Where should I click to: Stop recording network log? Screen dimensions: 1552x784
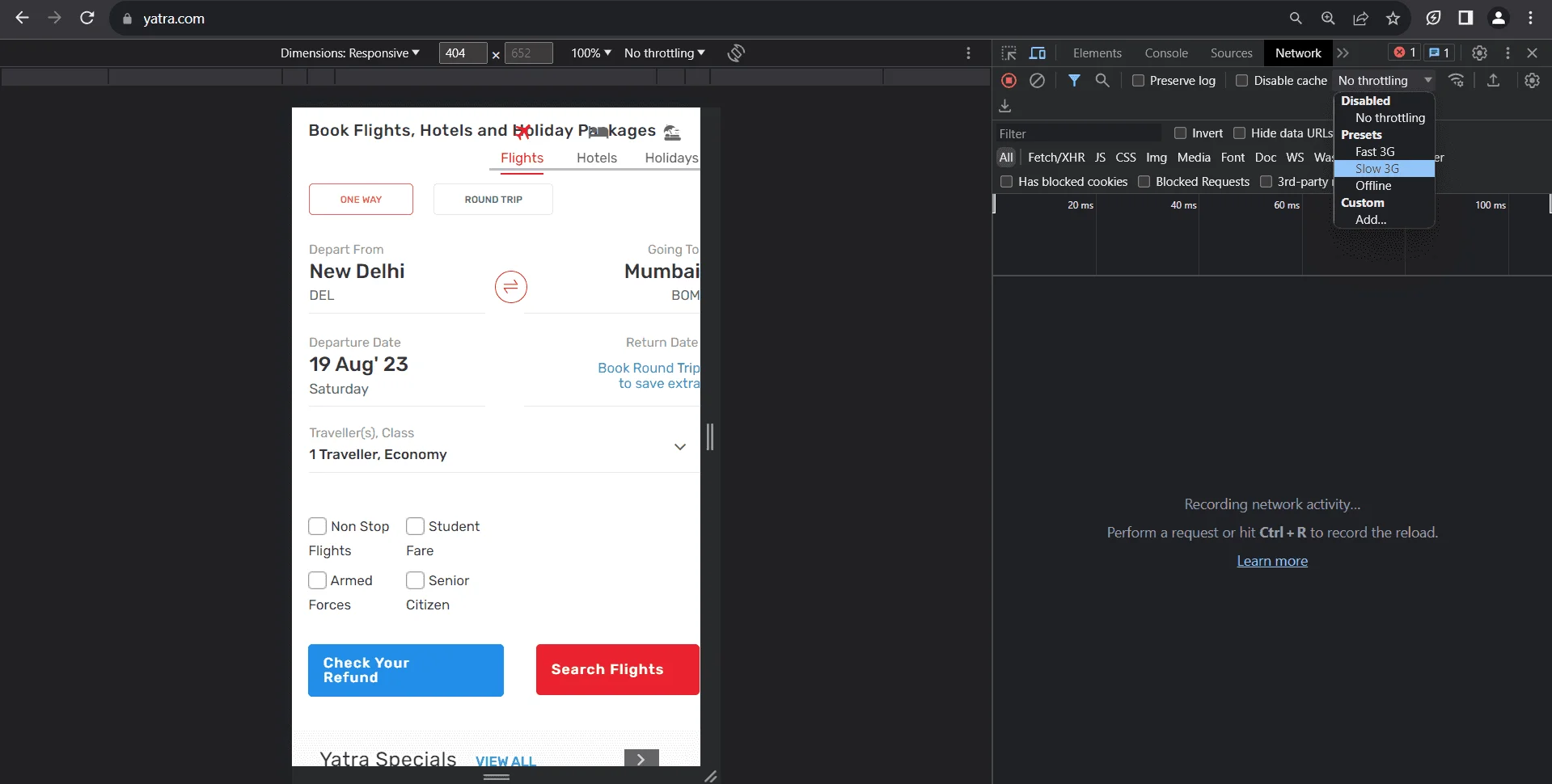point(1009,81)
